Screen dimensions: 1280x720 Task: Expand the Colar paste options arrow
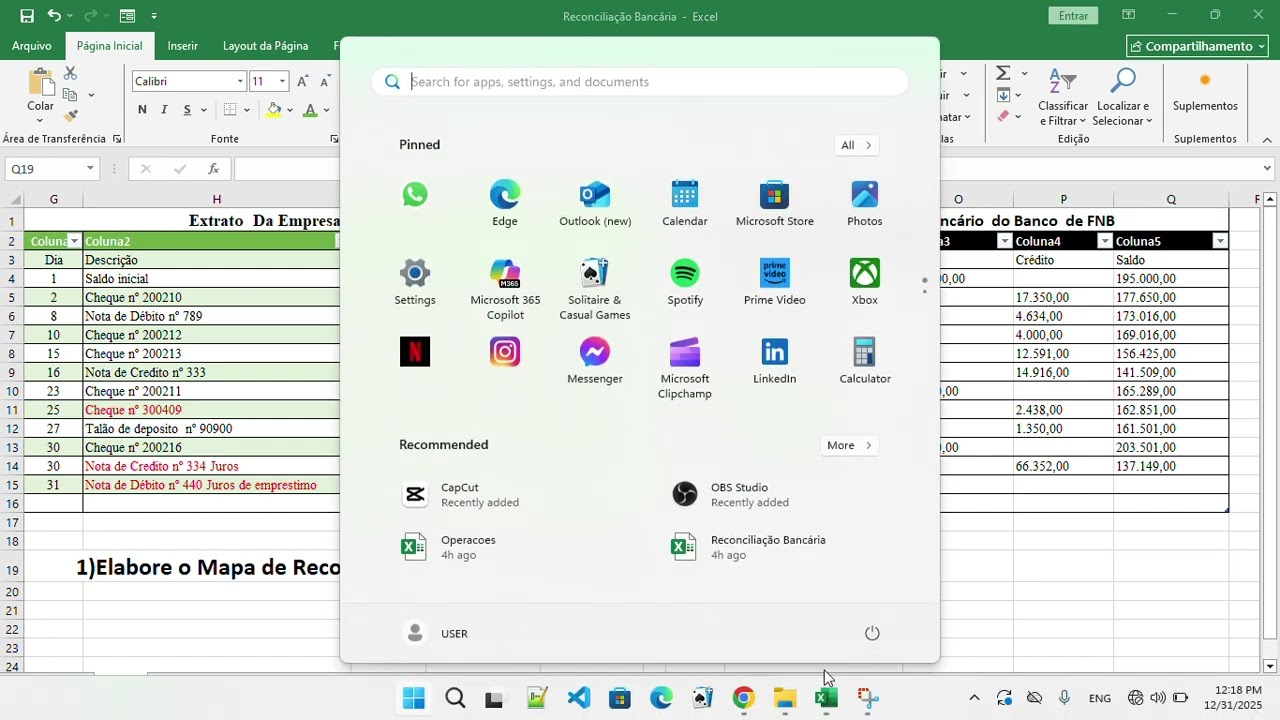[40, 120]
